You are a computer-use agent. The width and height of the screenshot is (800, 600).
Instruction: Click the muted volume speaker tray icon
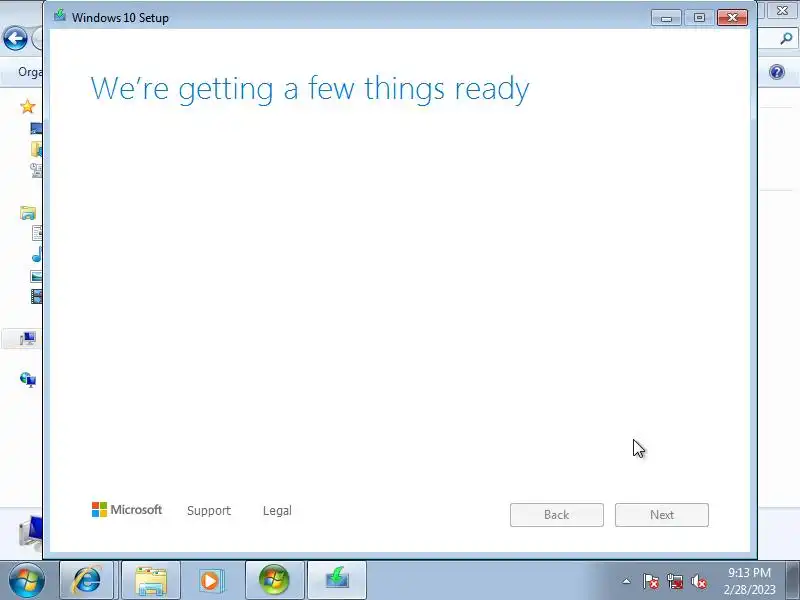coord(698,581)
